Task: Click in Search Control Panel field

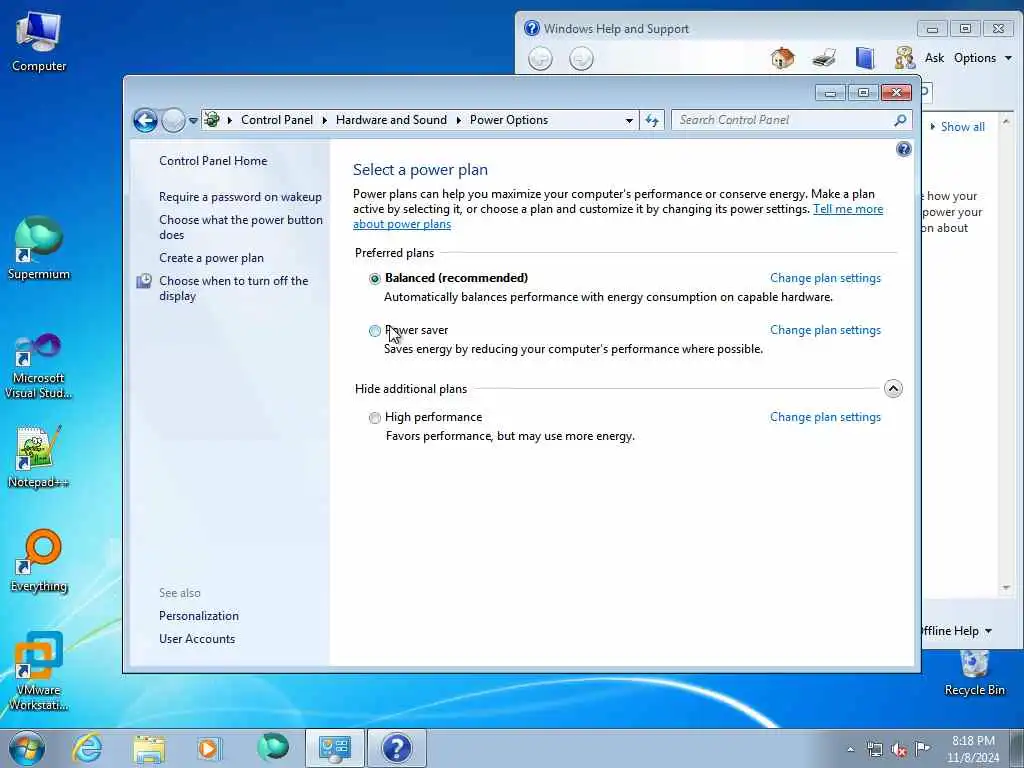Action: pyautogui.click(x=784, y=120)
